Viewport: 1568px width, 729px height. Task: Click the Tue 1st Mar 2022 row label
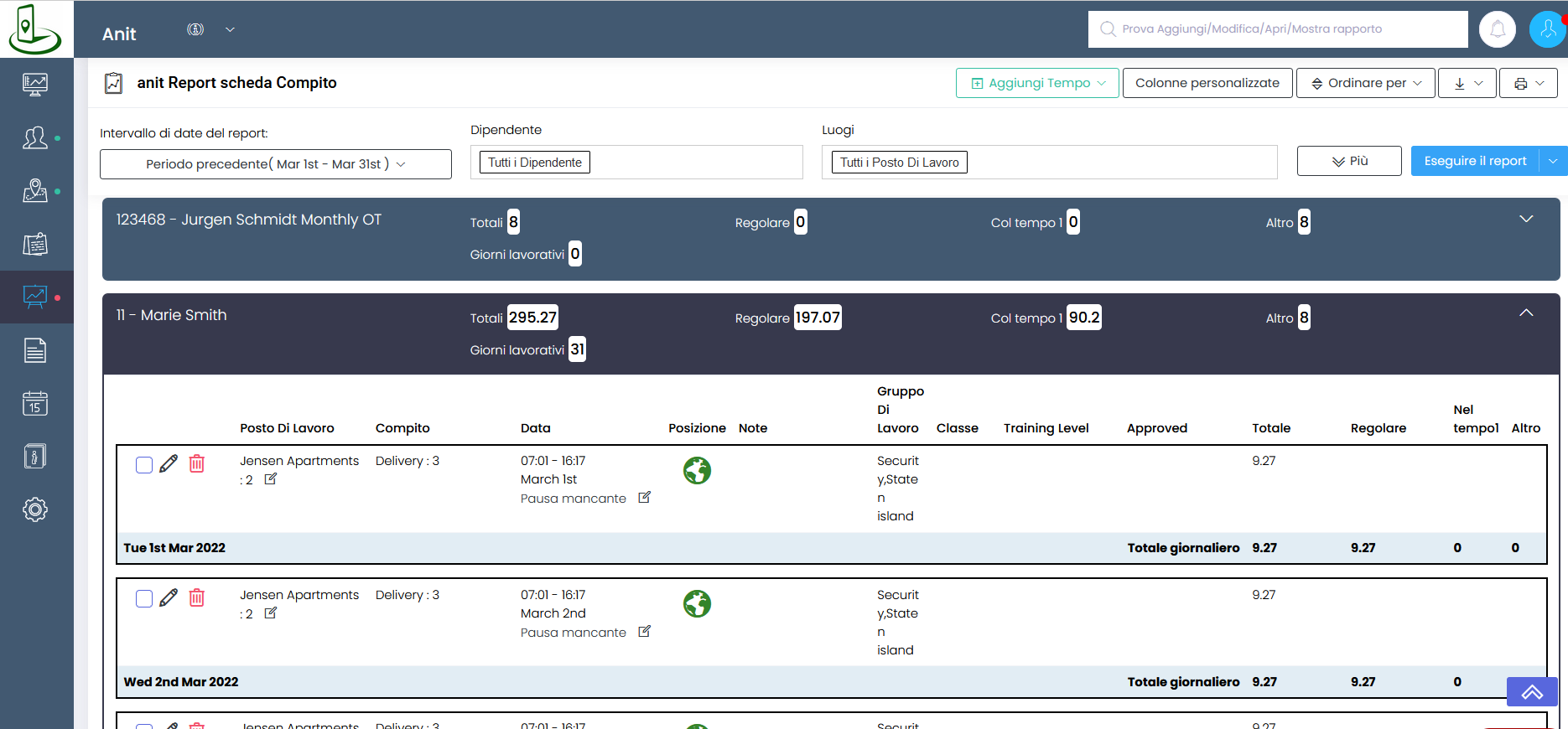pos(174,548)
